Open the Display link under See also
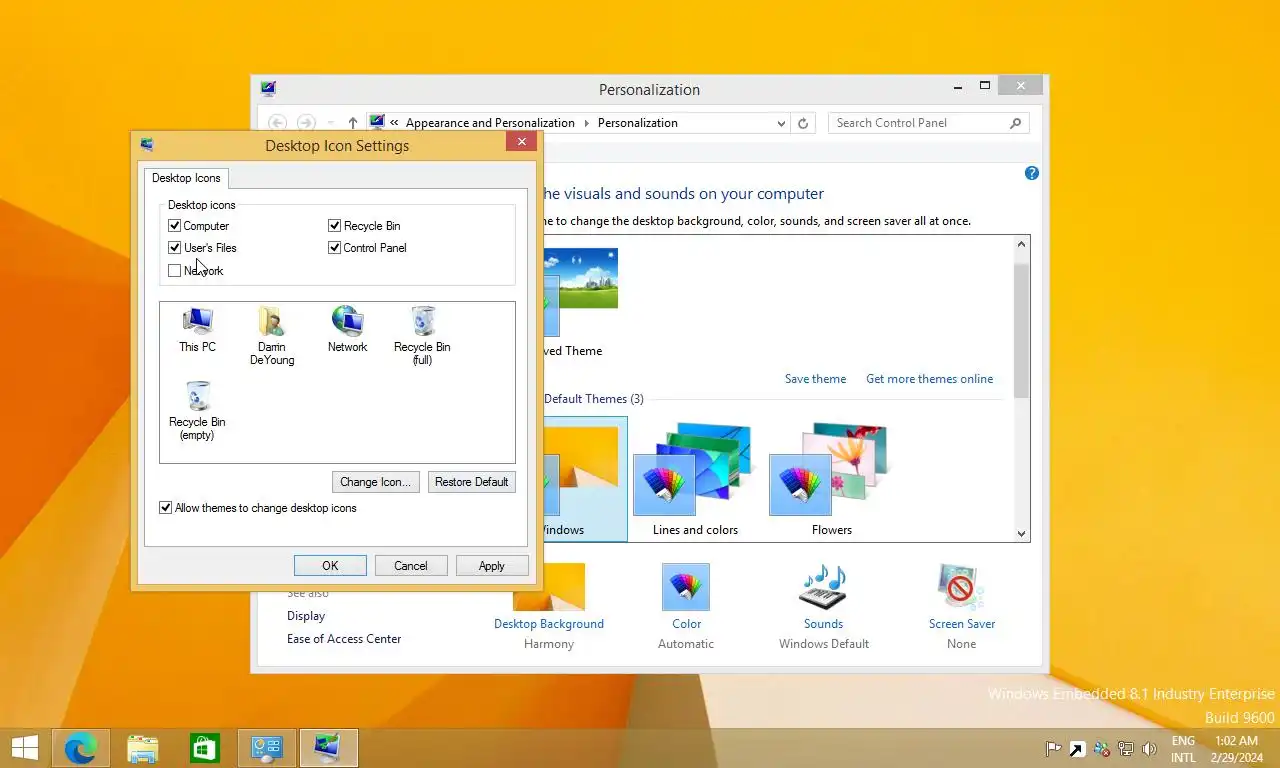1280x768 pixels. pyautogui.click(x=306, y=616)
